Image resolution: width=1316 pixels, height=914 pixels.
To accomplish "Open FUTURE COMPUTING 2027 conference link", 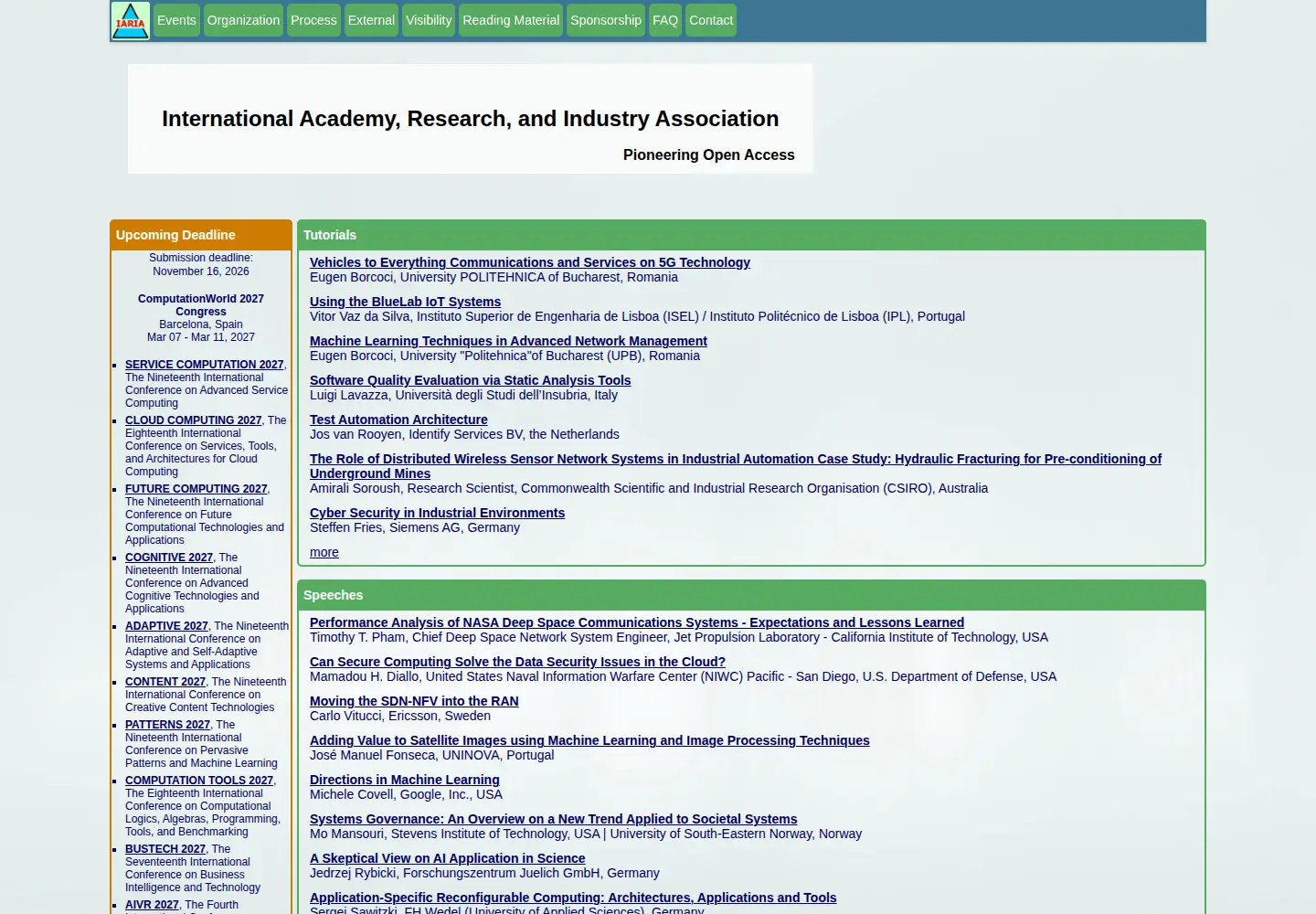I will point(196,489).
